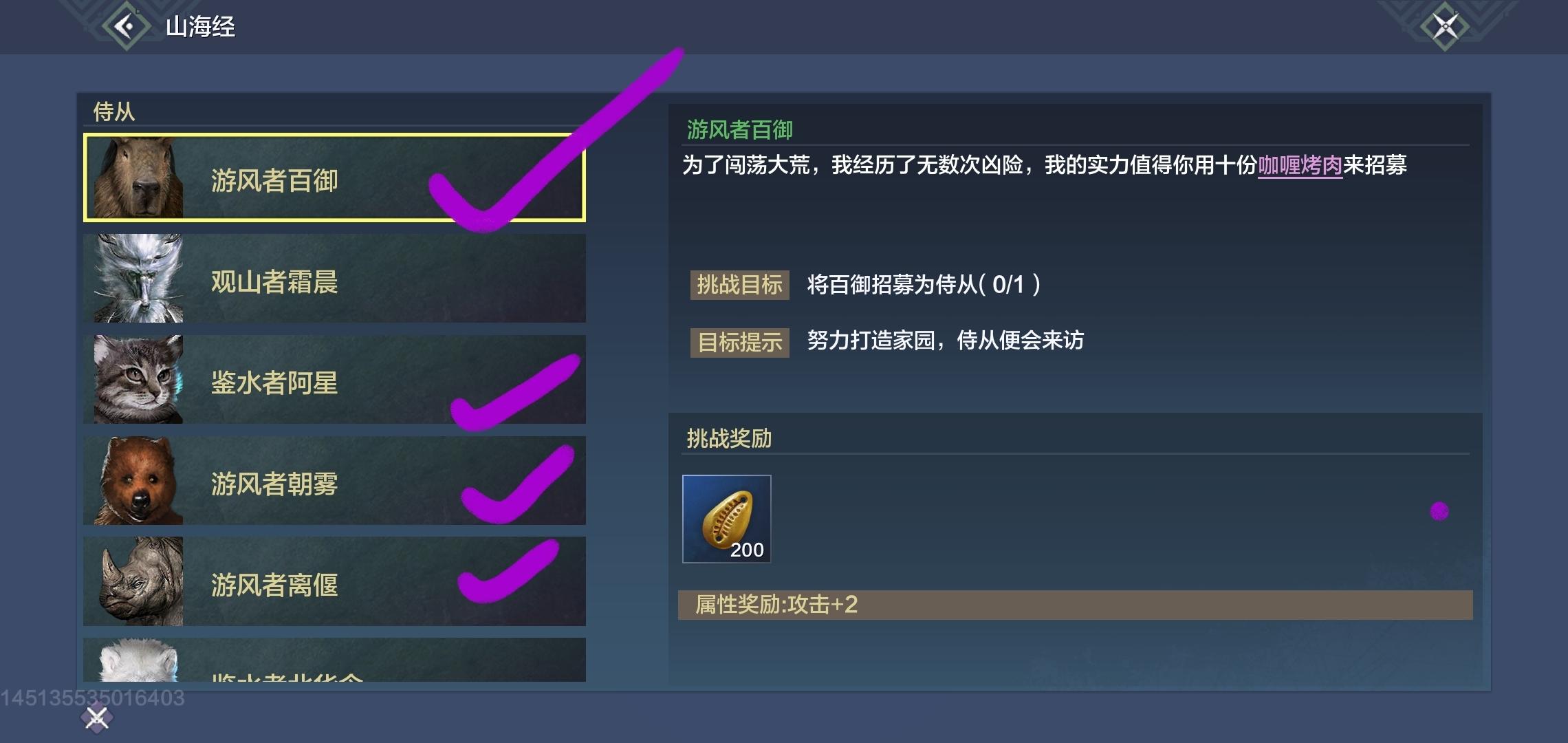This screenshot has width=1568, height=743.
Task: Select the cat portrait of 鉴水者阿星
Action: coord(138,379)
